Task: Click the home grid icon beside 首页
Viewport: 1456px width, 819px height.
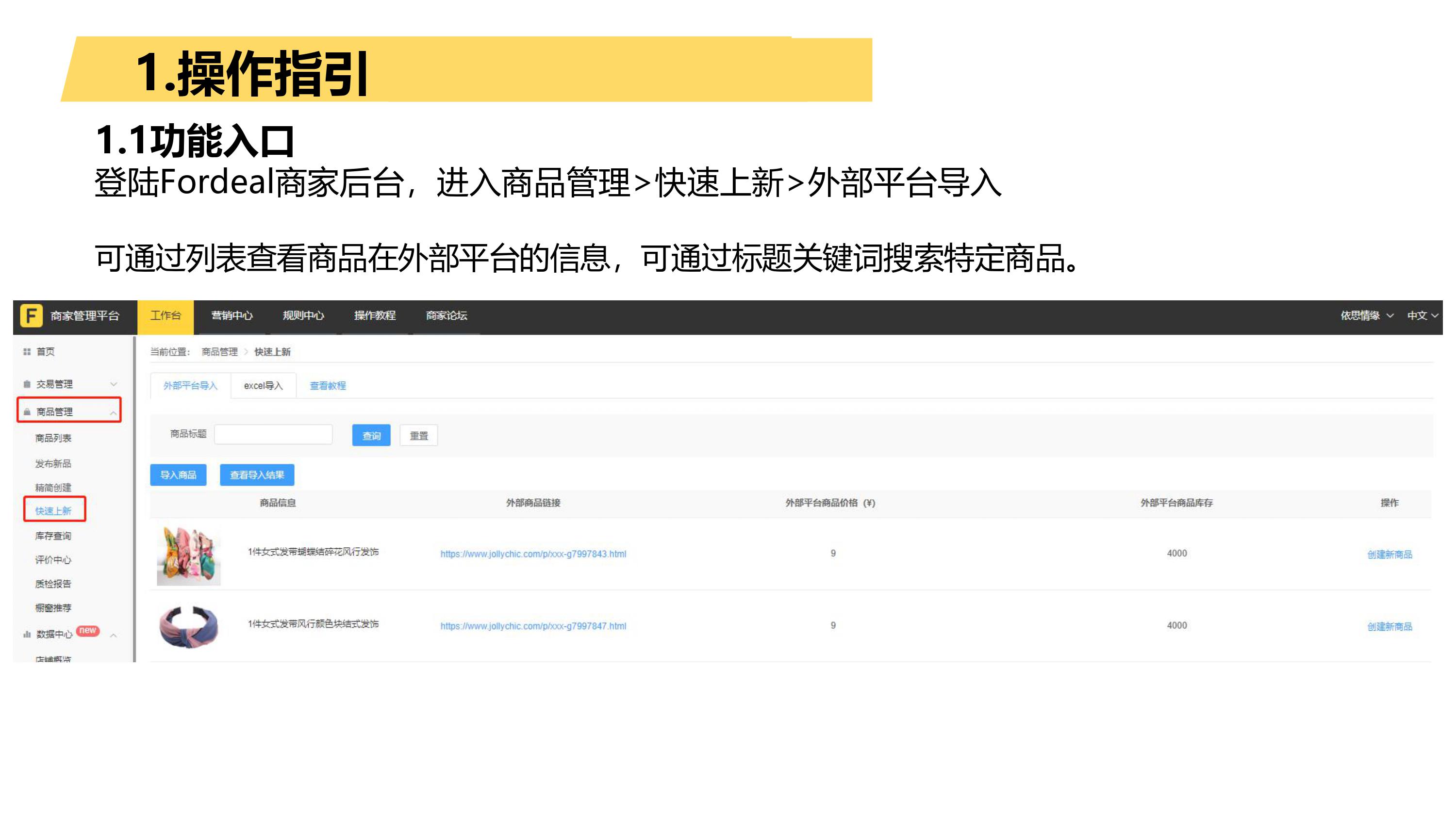Action: click(27, 352)
